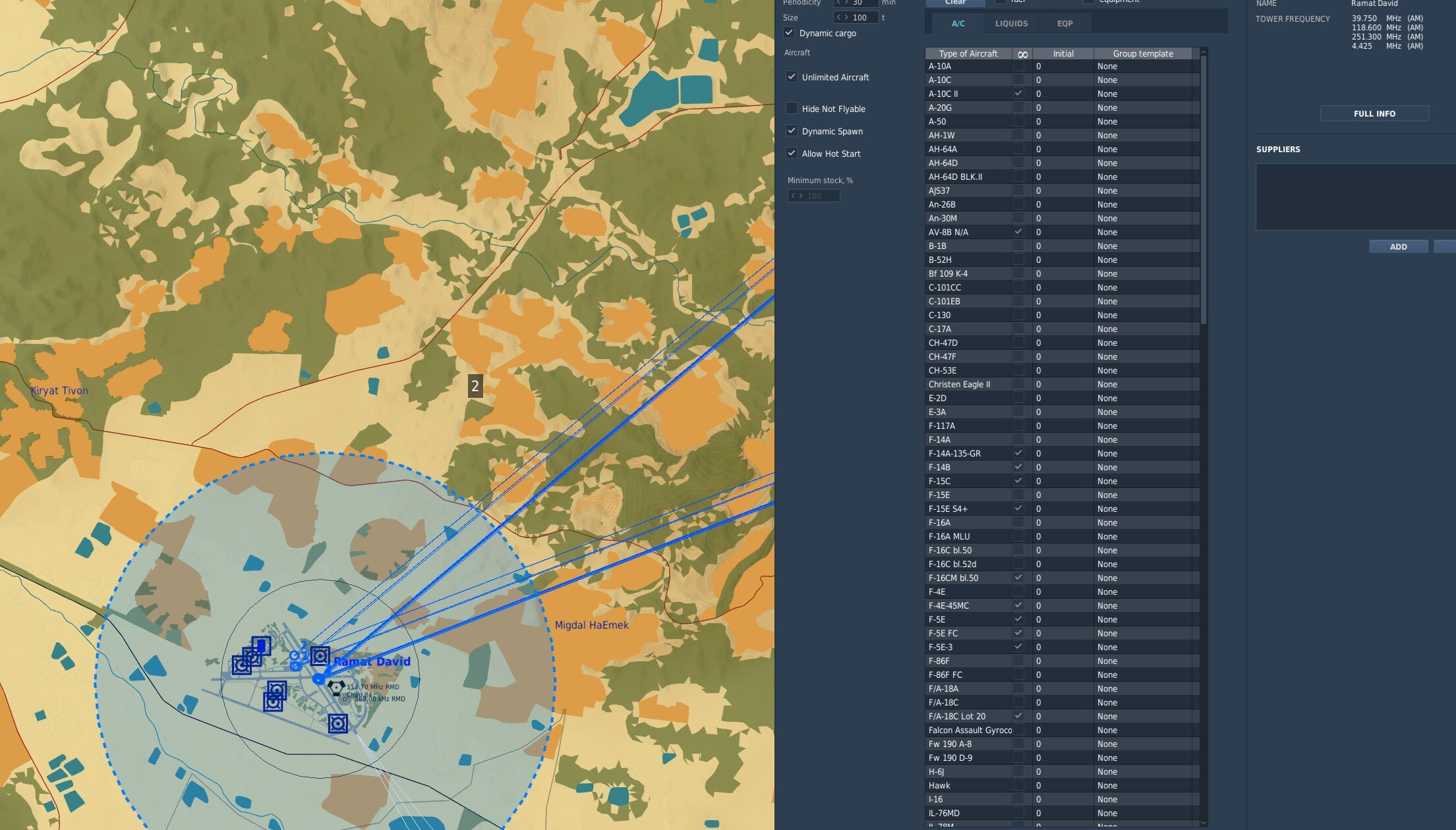This screenshot has height=830, width=1456.
Task: Check the unlimited box for F-16C bl.50
Action: click(x=1019, y=550)
